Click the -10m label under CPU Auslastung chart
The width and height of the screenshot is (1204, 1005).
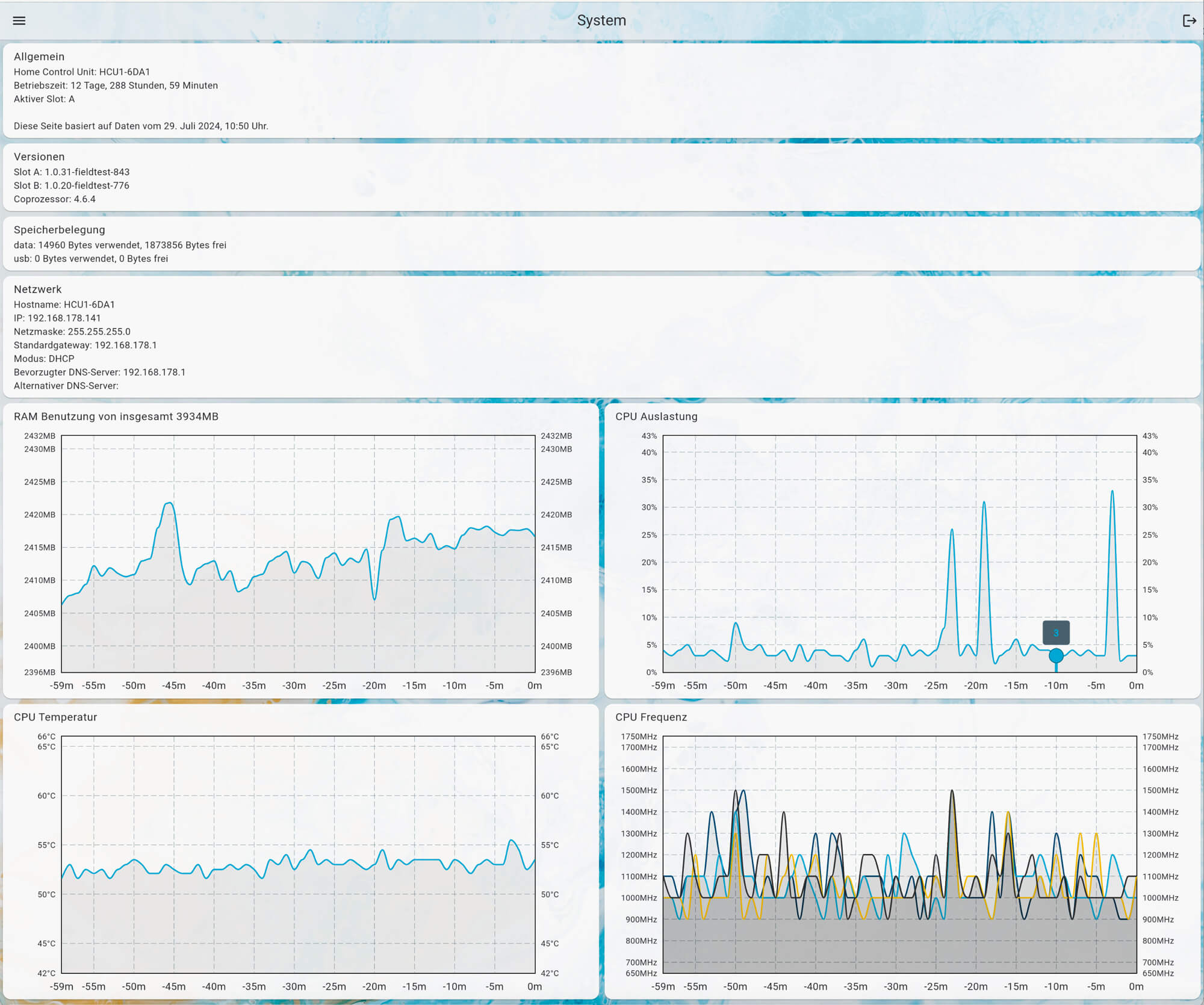pos(1056,686)
